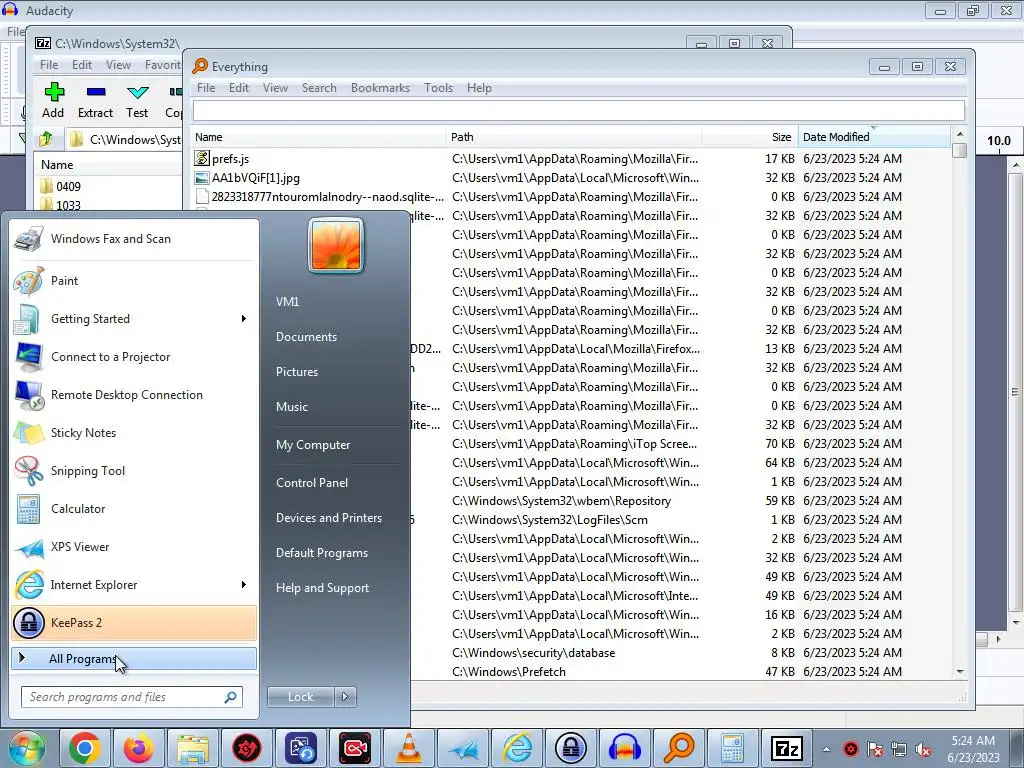Click Test in the 7-Zip toolbar
This screenshot has height=768, width=1024.
(x=137, y=101)
